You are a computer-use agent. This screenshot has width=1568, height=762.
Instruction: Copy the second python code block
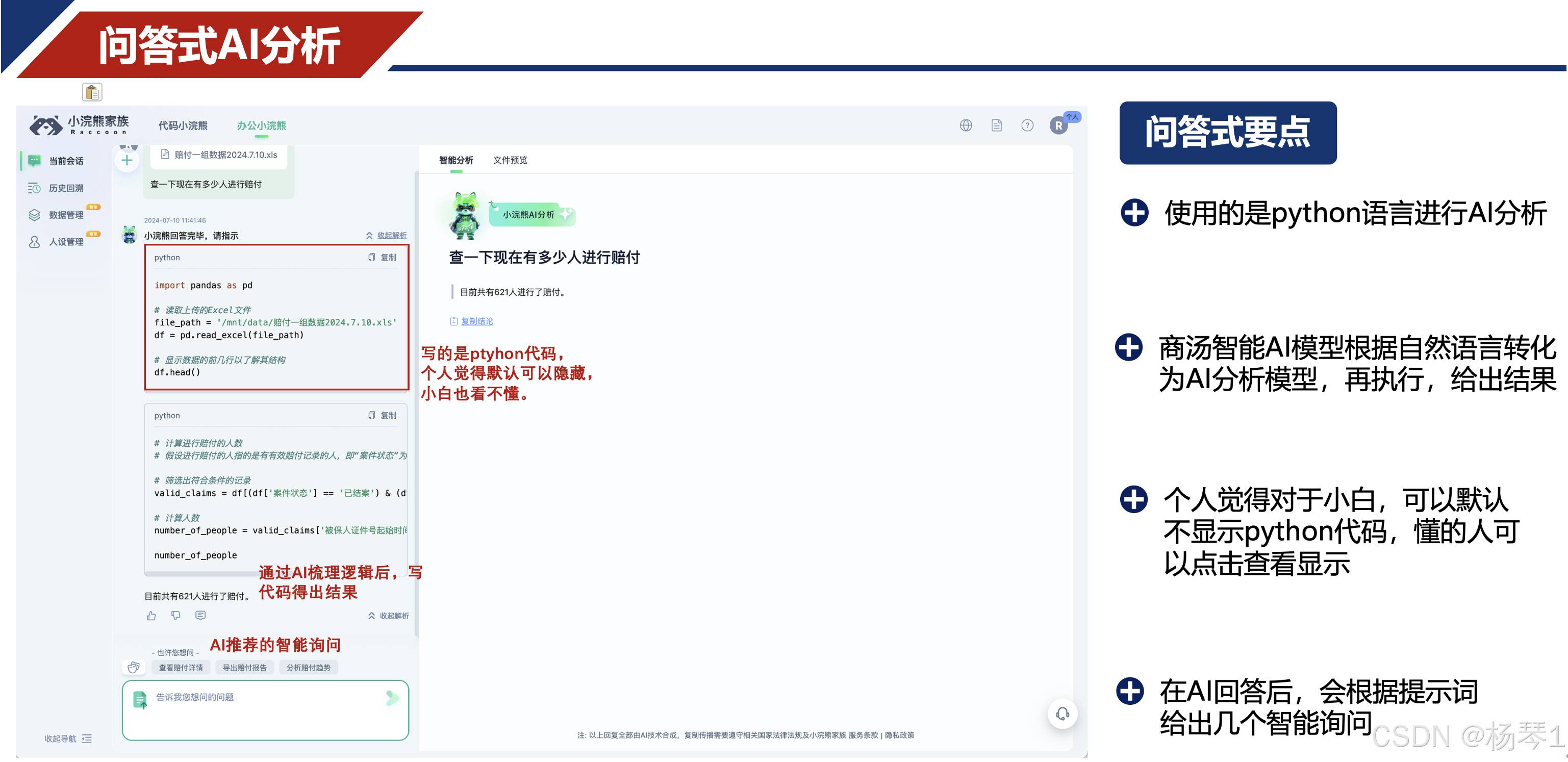tap(382, 415)
